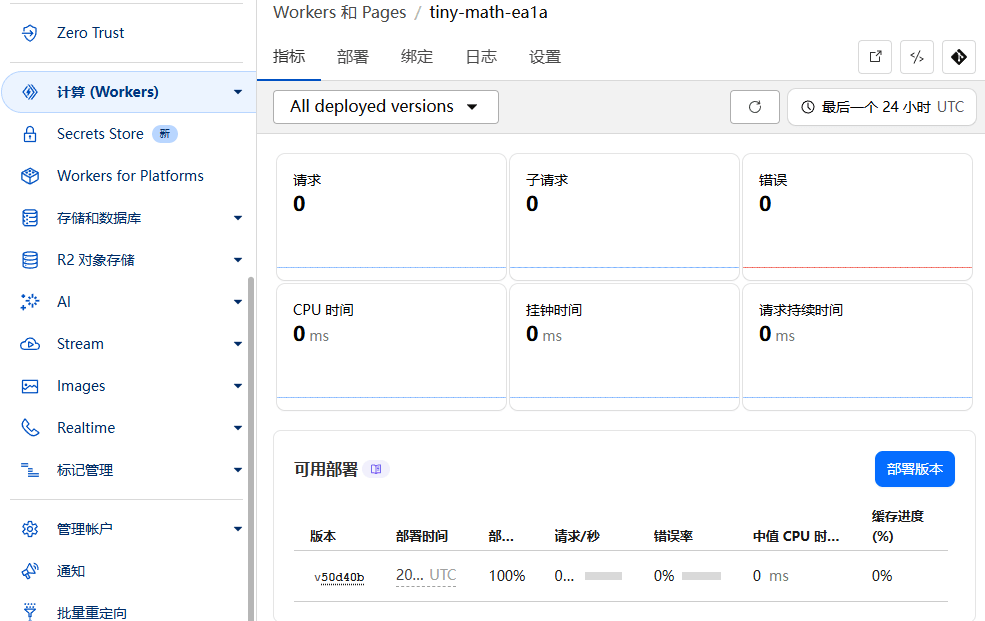Screen dimensions: 985x621
Task: Click the tiny-math-ea1a breadcrumb name
Action: click(x=488, y=13)
